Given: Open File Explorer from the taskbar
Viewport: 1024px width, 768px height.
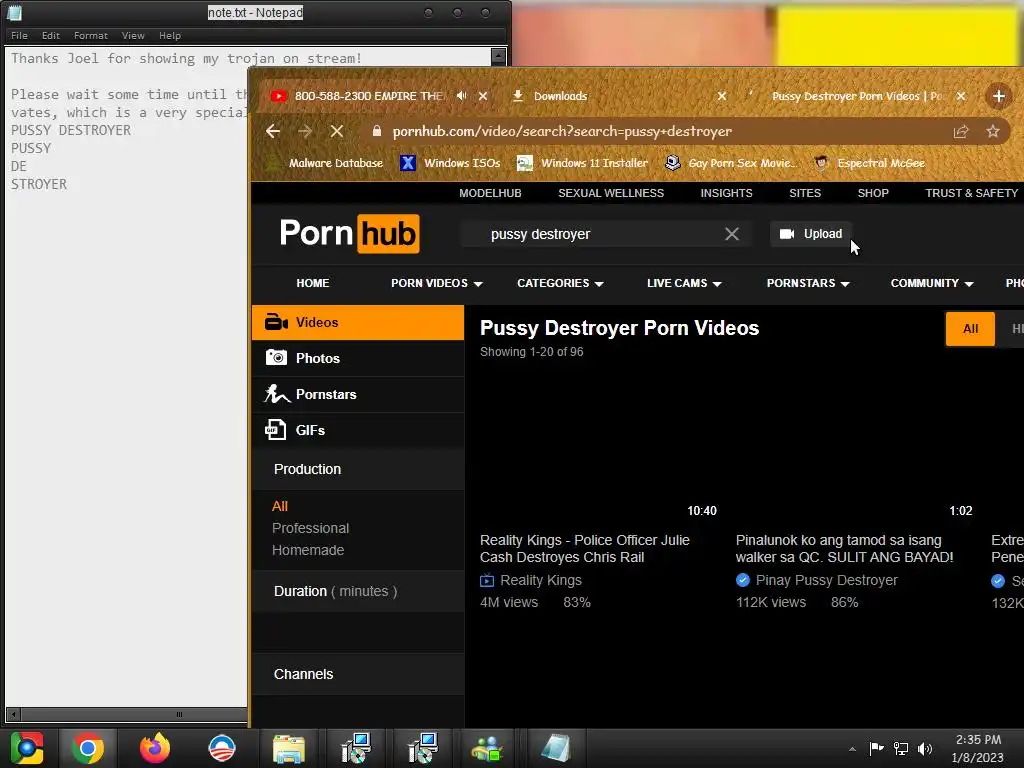Looking at the screenshot, I should click(289, 748).
